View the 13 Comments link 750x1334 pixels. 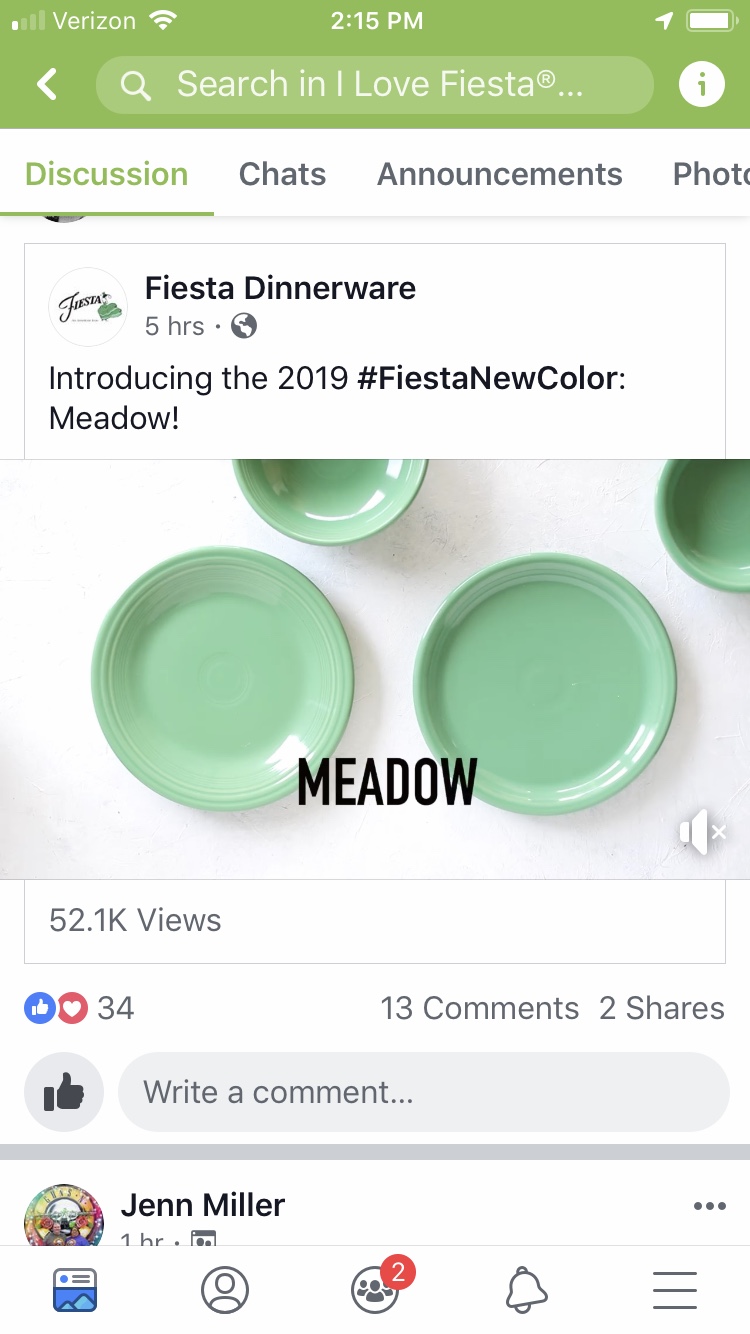(x=479, y=1008)
